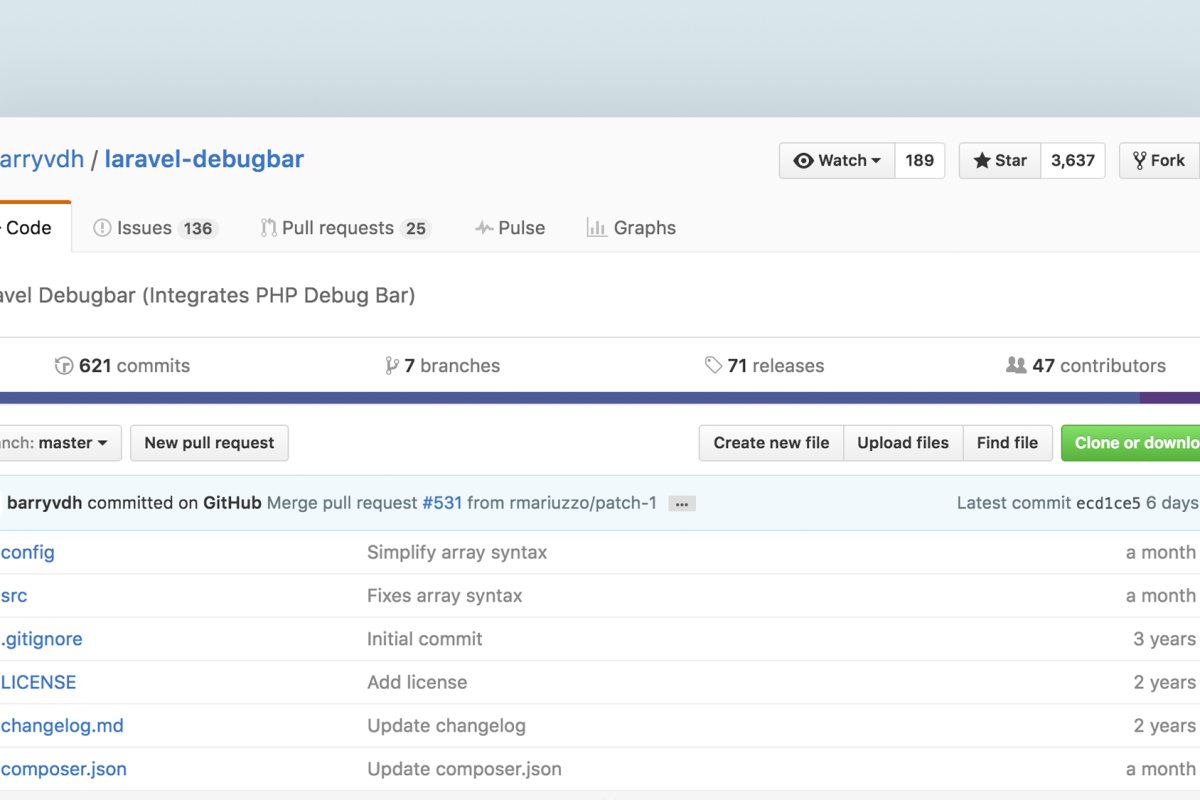This screenshot has height=800, width=1200.
Task: Click the New pull request button
Action: tap(209, 443)
